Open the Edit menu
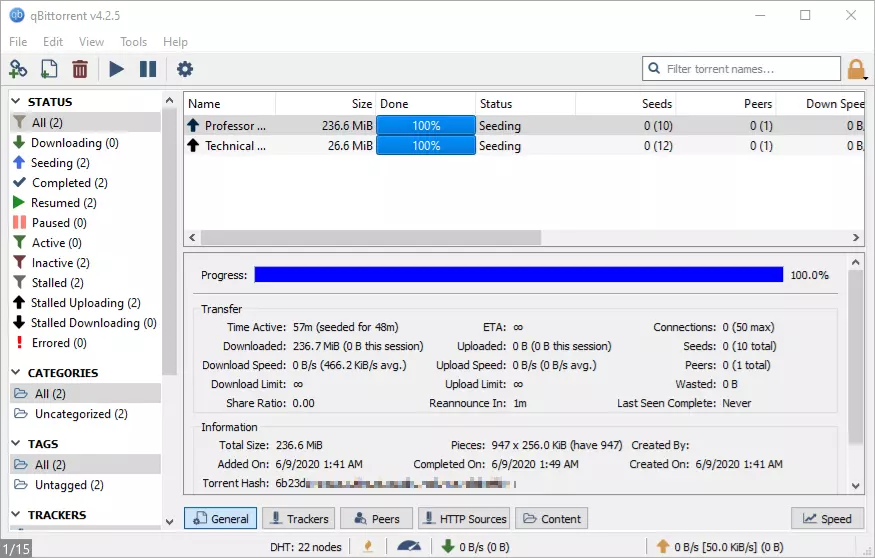This screenshot has height=558, width=875. (53, 42)
